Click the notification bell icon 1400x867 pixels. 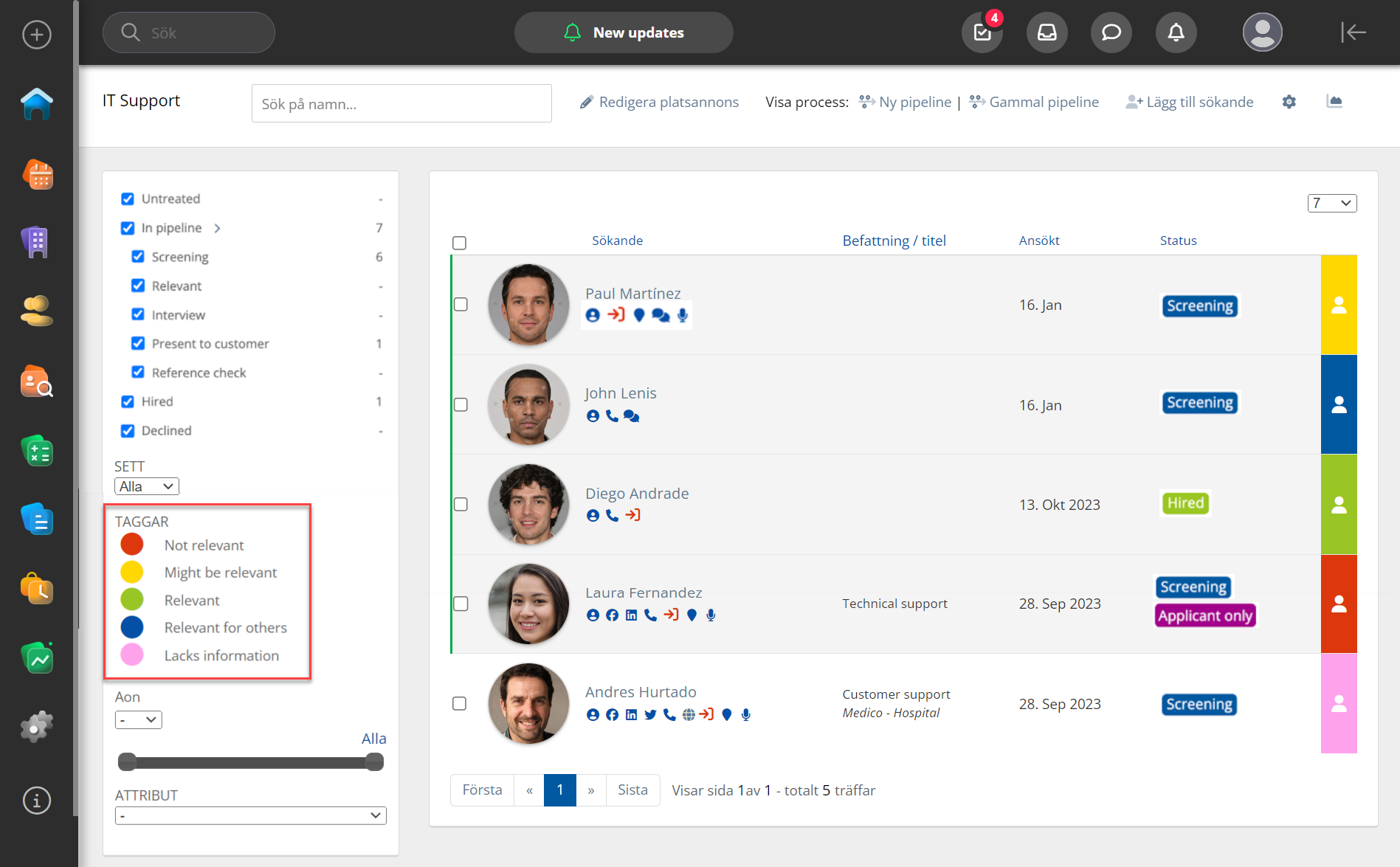pyautogui.click(x=1176, y=32)
